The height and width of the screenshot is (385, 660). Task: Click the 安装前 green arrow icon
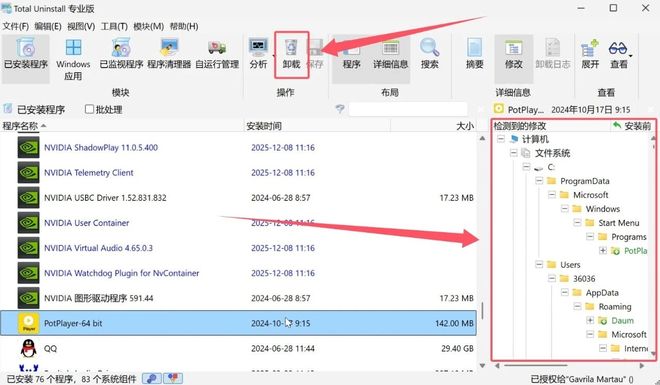617,125
